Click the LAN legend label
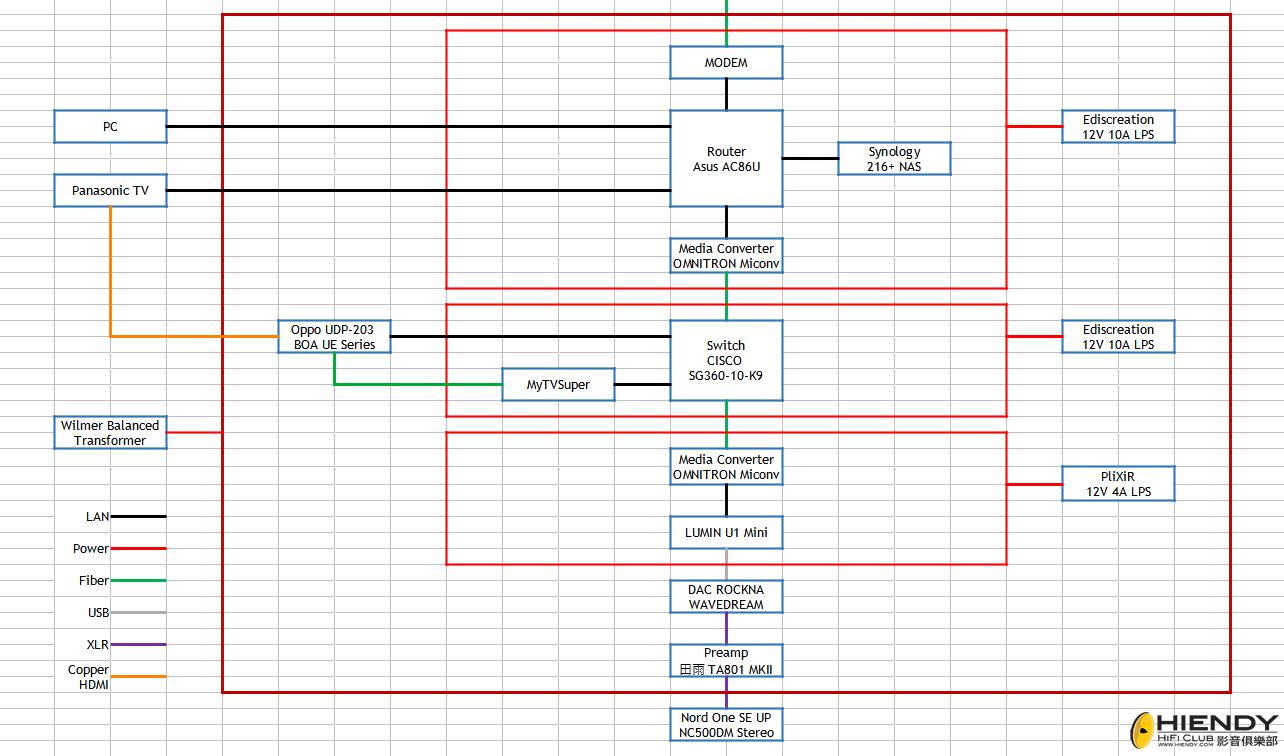Screen dimensions: 1284x756 coord(97,517)
